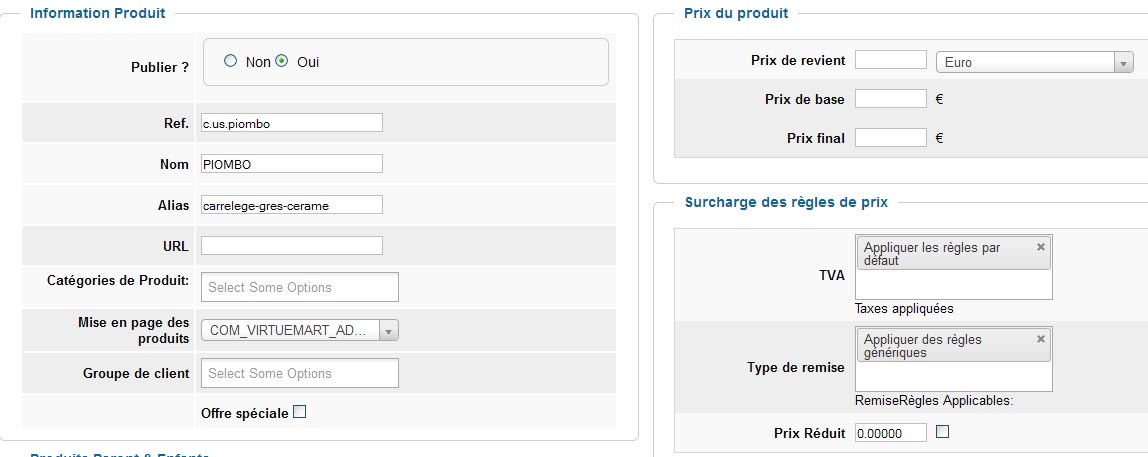This screenshot has height=457, width=1148.
Task: Tick the Offre spéciale checkbox
Action: click(299, 412)
